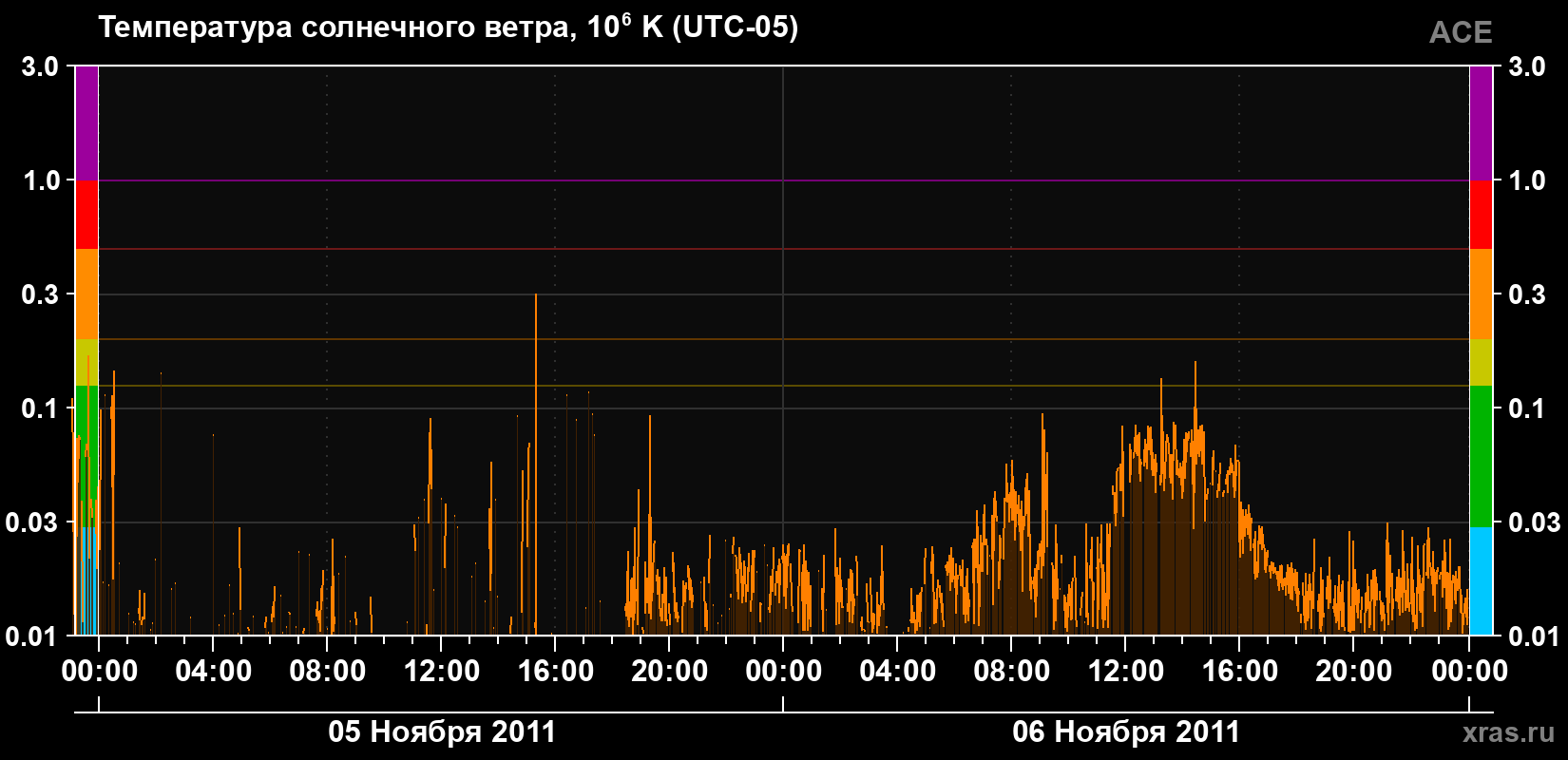Select the purple band on the right color scale
1568x760 pixels.
1481,123
